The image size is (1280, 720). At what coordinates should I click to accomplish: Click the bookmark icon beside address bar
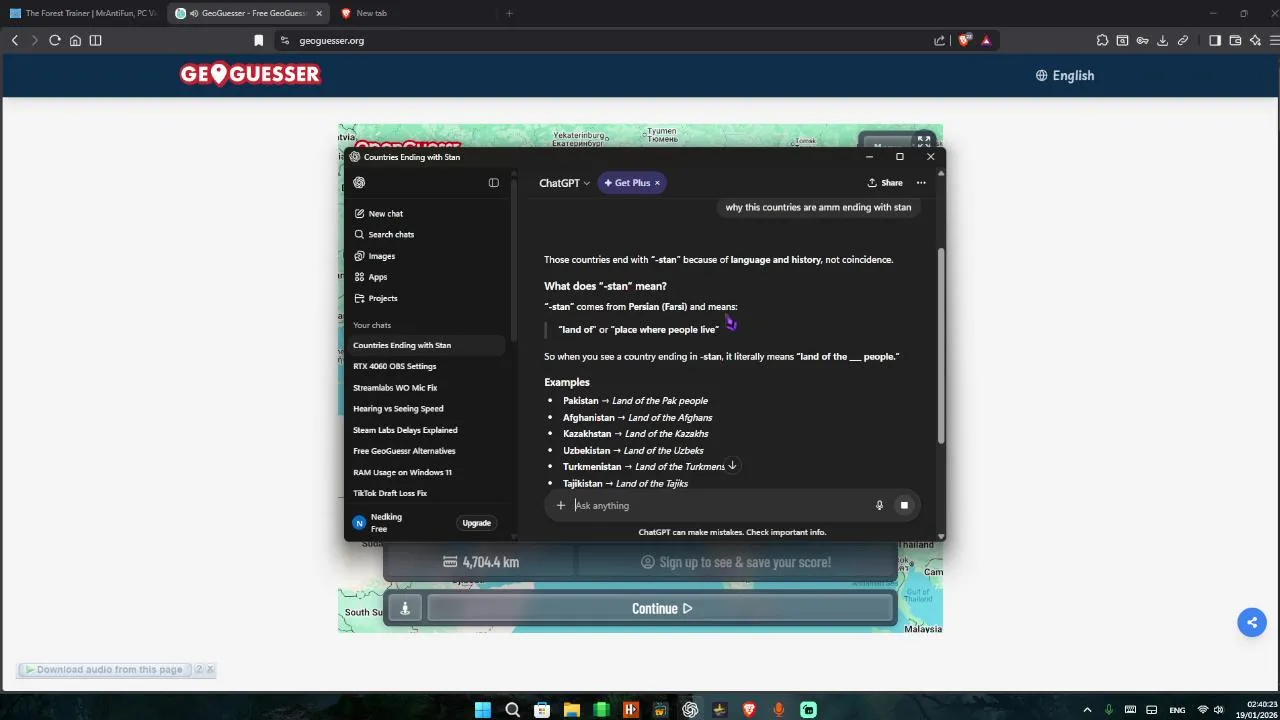tap(259, 41)
